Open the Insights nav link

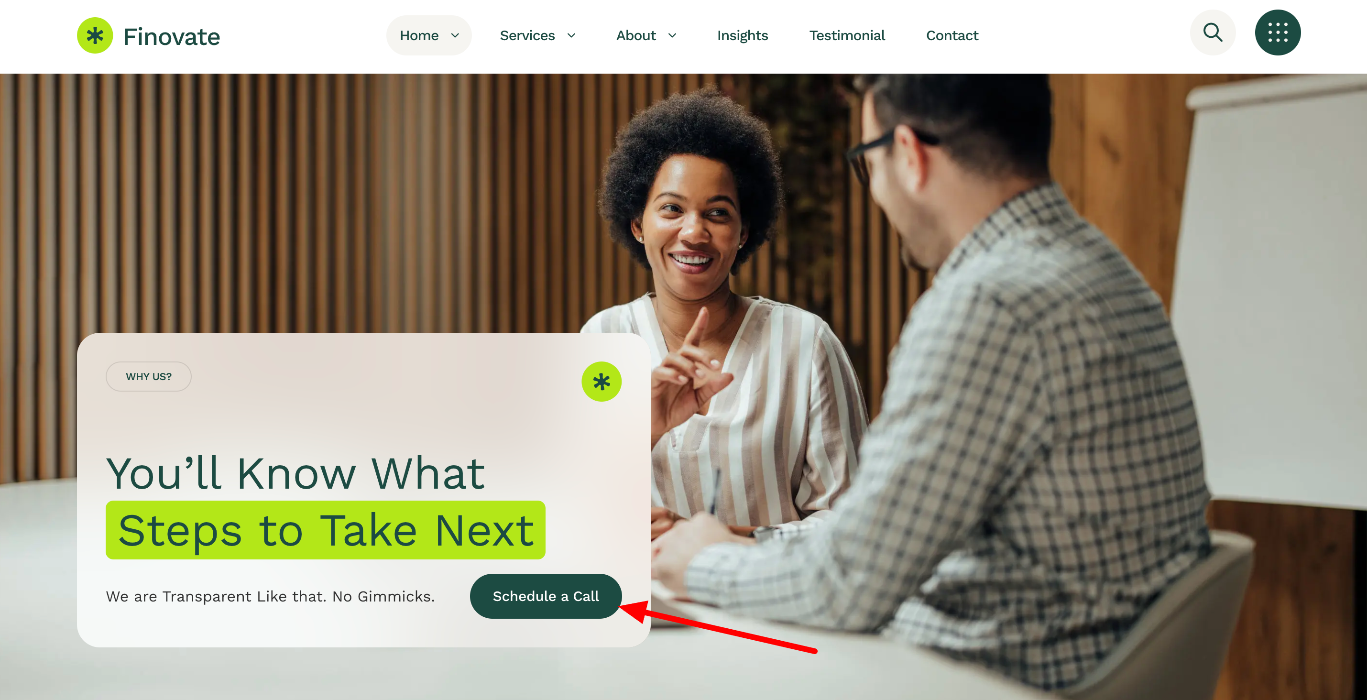coord(743,35)
